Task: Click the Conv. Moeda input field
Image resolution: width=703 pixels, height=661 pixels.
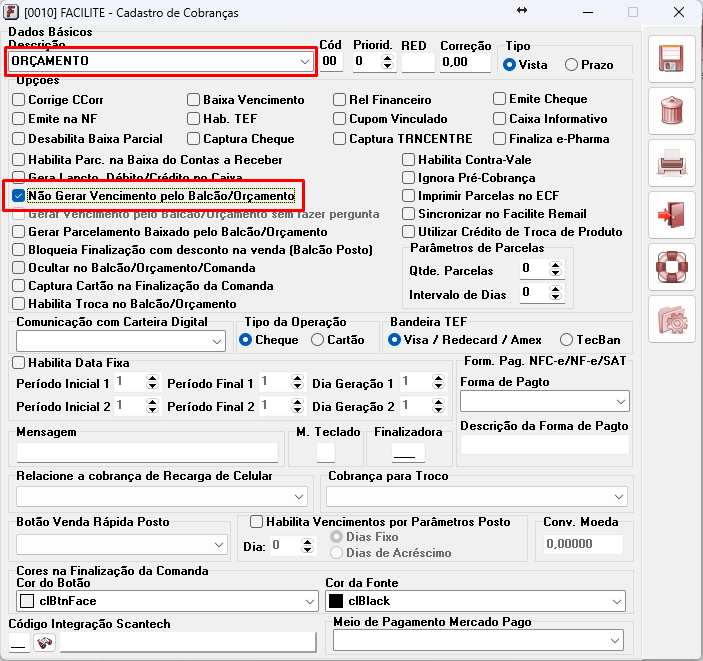Action: coord(583,544)
